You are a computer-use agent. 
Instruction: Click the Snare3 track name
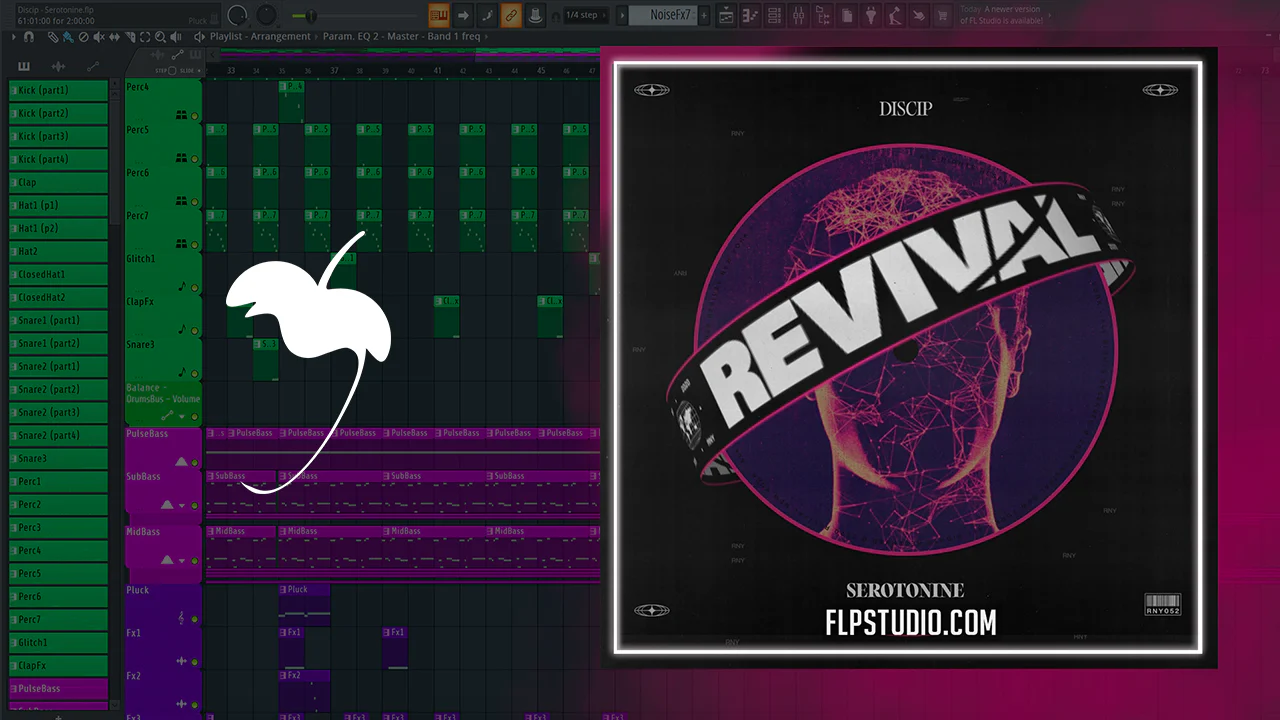coord(140,345)
